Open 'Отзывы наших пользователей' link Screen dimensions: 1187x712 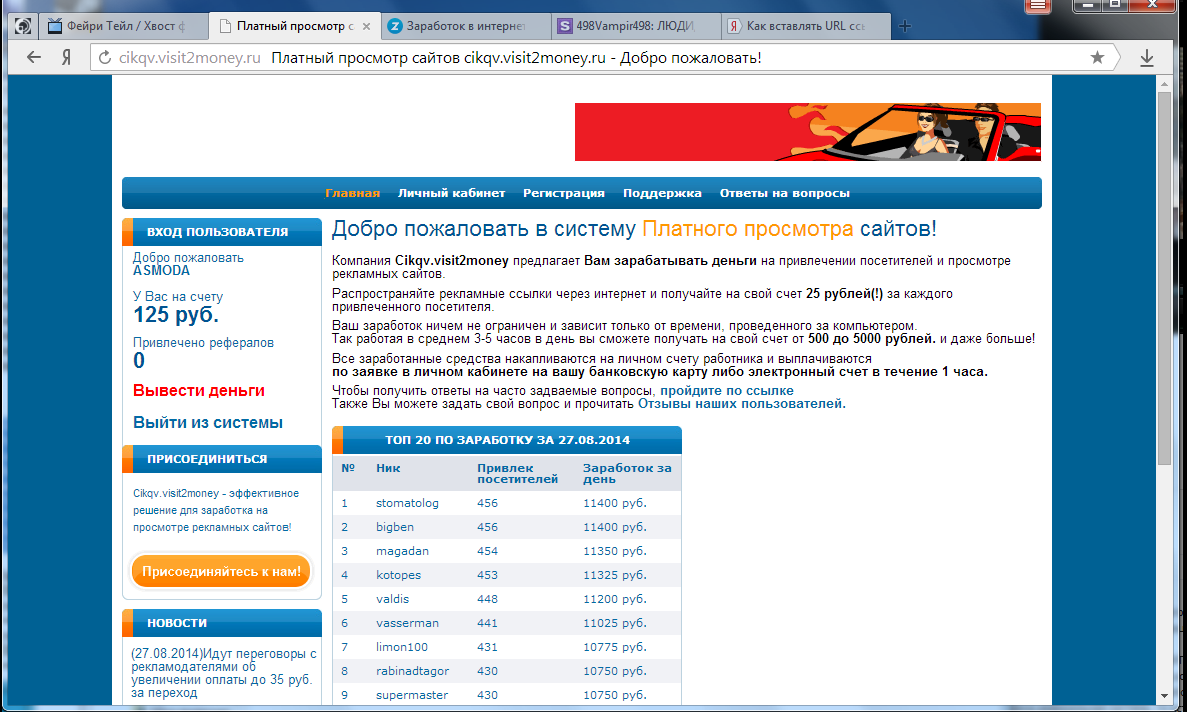[x=740, y=404]
